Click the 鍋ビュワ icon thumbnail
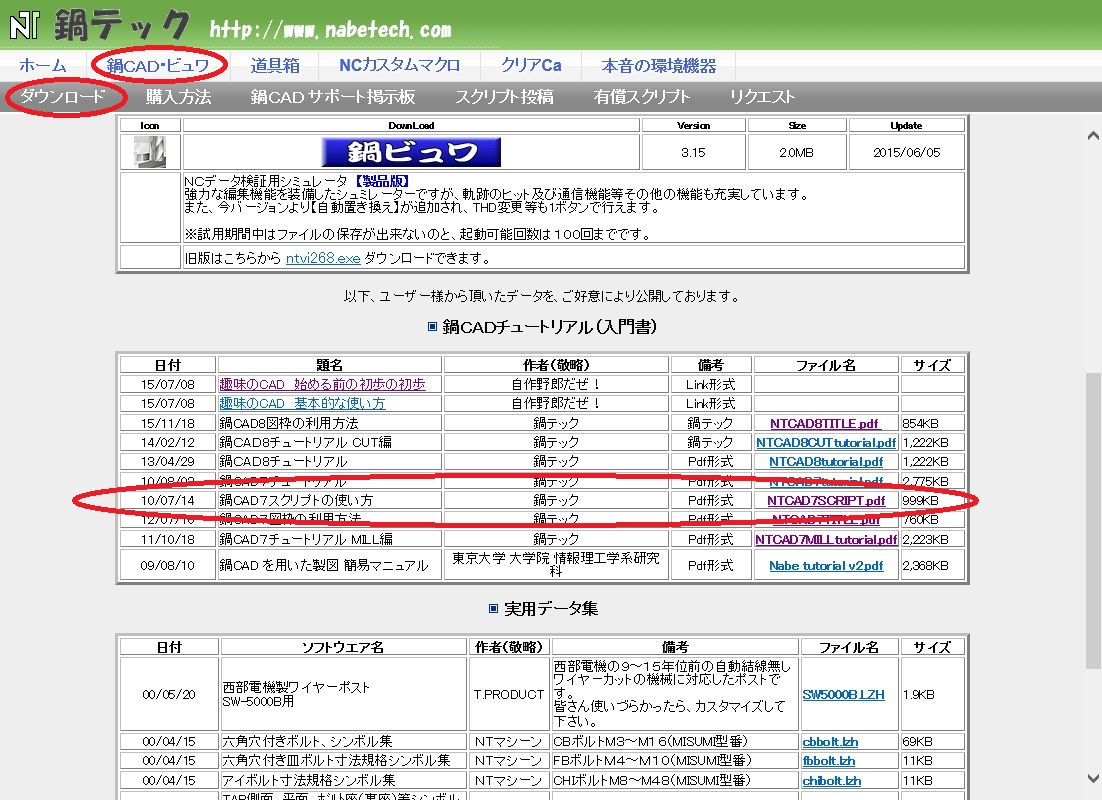The image size is (1102, 800). 150,152
